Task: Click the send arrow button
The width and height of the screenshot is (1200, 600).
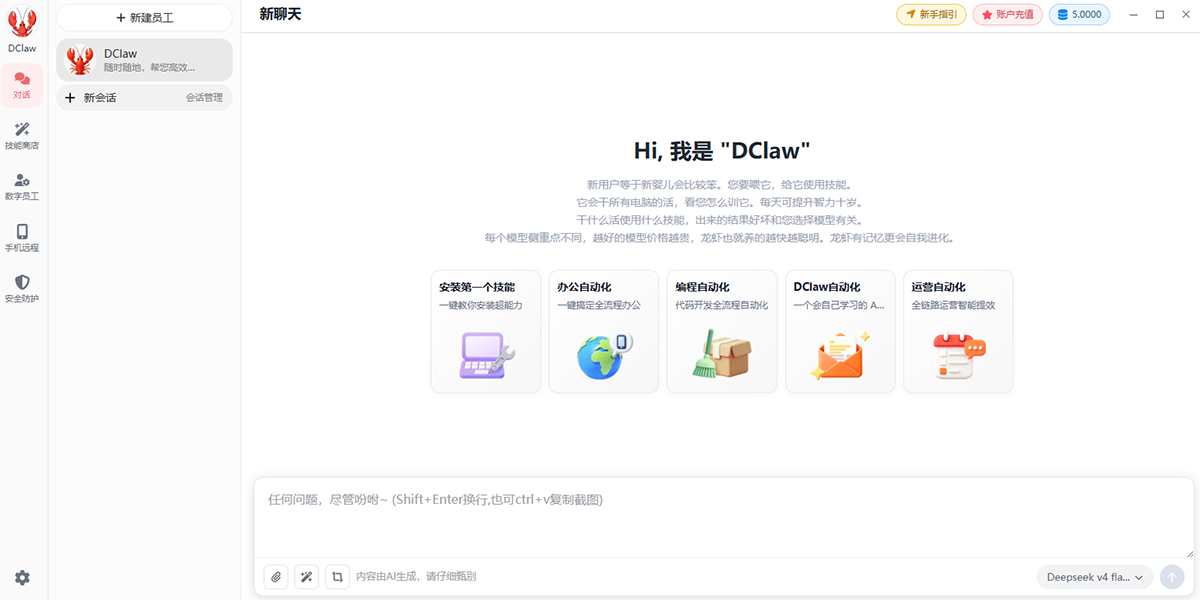Action: tap(1172, 577)
